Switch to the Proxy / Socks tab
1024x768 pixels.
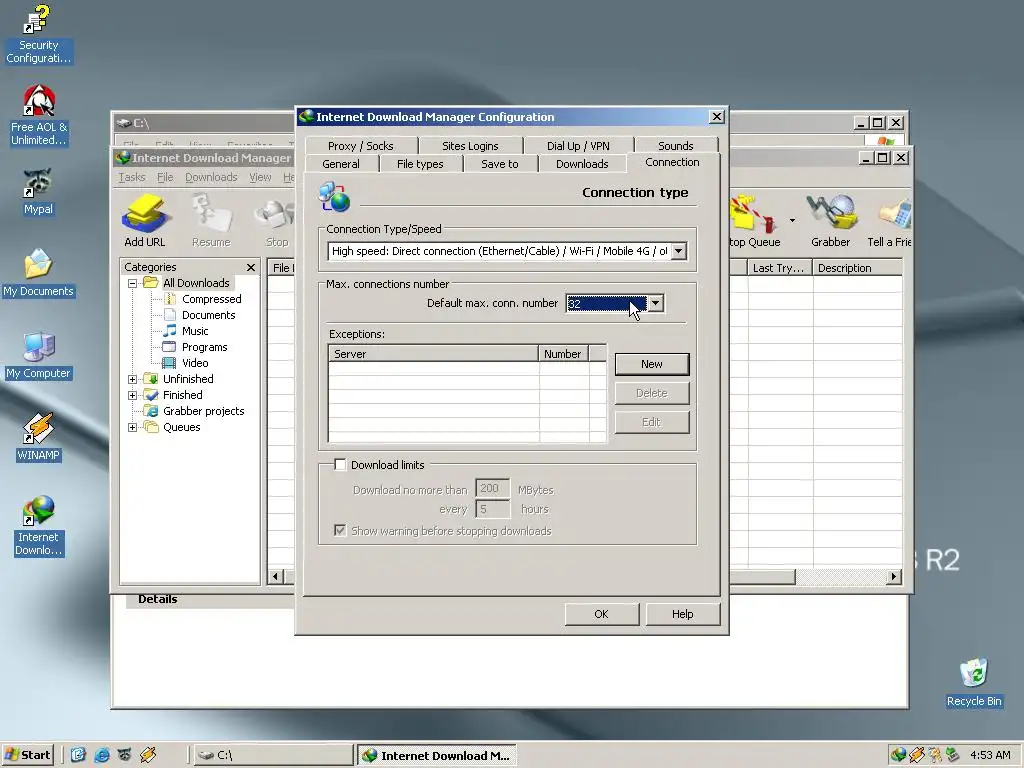(360, 146)
